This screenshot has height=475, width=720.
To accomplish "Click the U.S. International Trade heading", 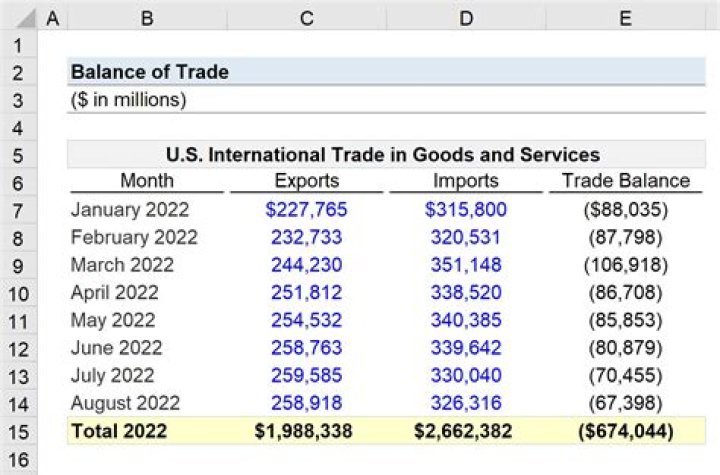I will [386, 155].
